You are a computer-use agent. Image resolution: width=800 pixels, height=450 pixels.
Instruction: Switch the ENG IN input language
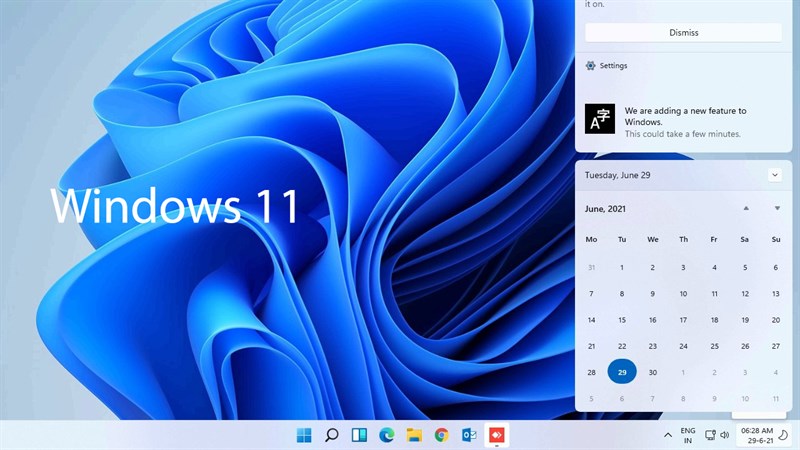(688, 435)
